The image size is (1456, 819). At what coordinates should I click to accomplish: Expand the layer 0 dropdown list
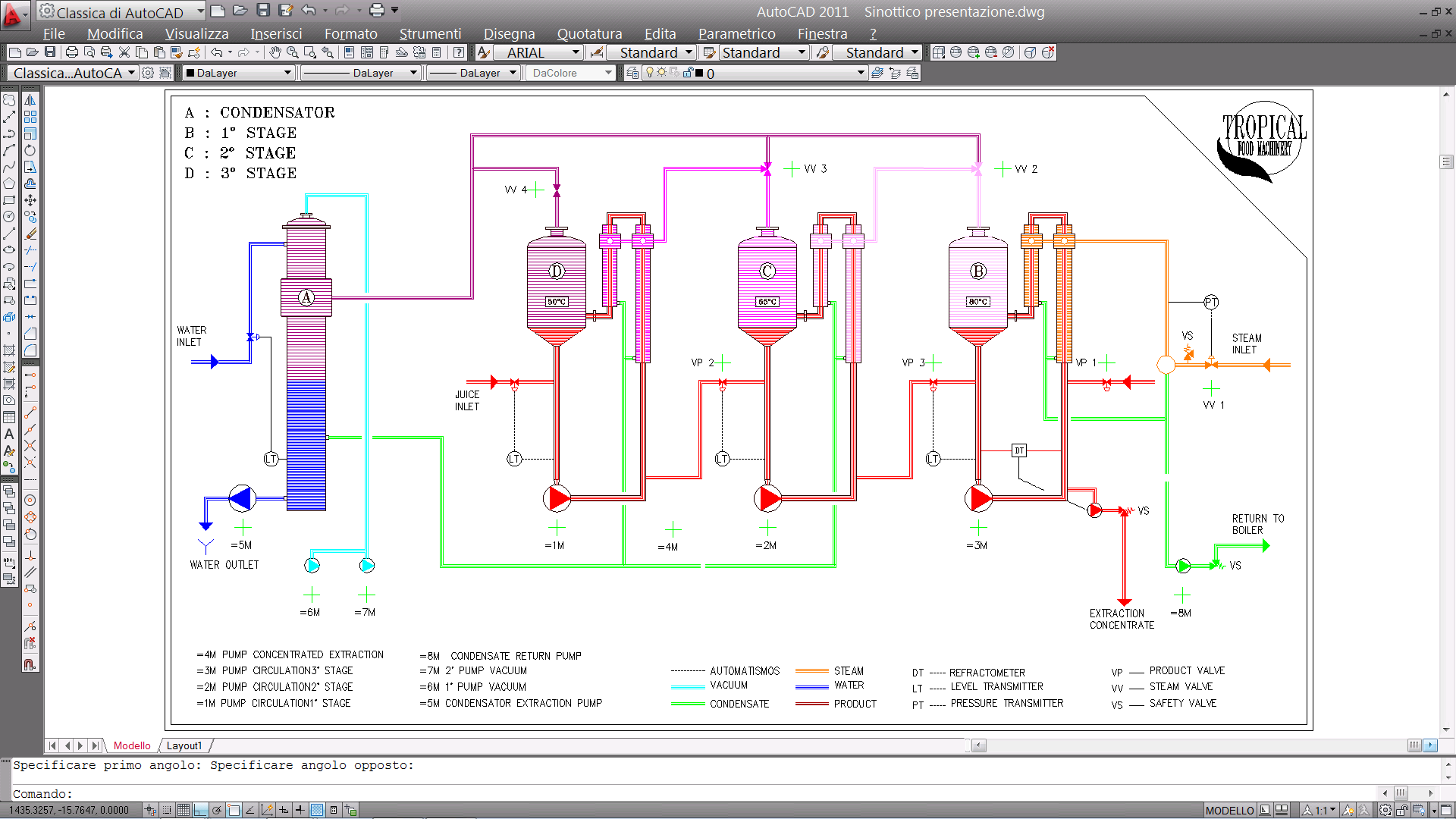(861, 73)
